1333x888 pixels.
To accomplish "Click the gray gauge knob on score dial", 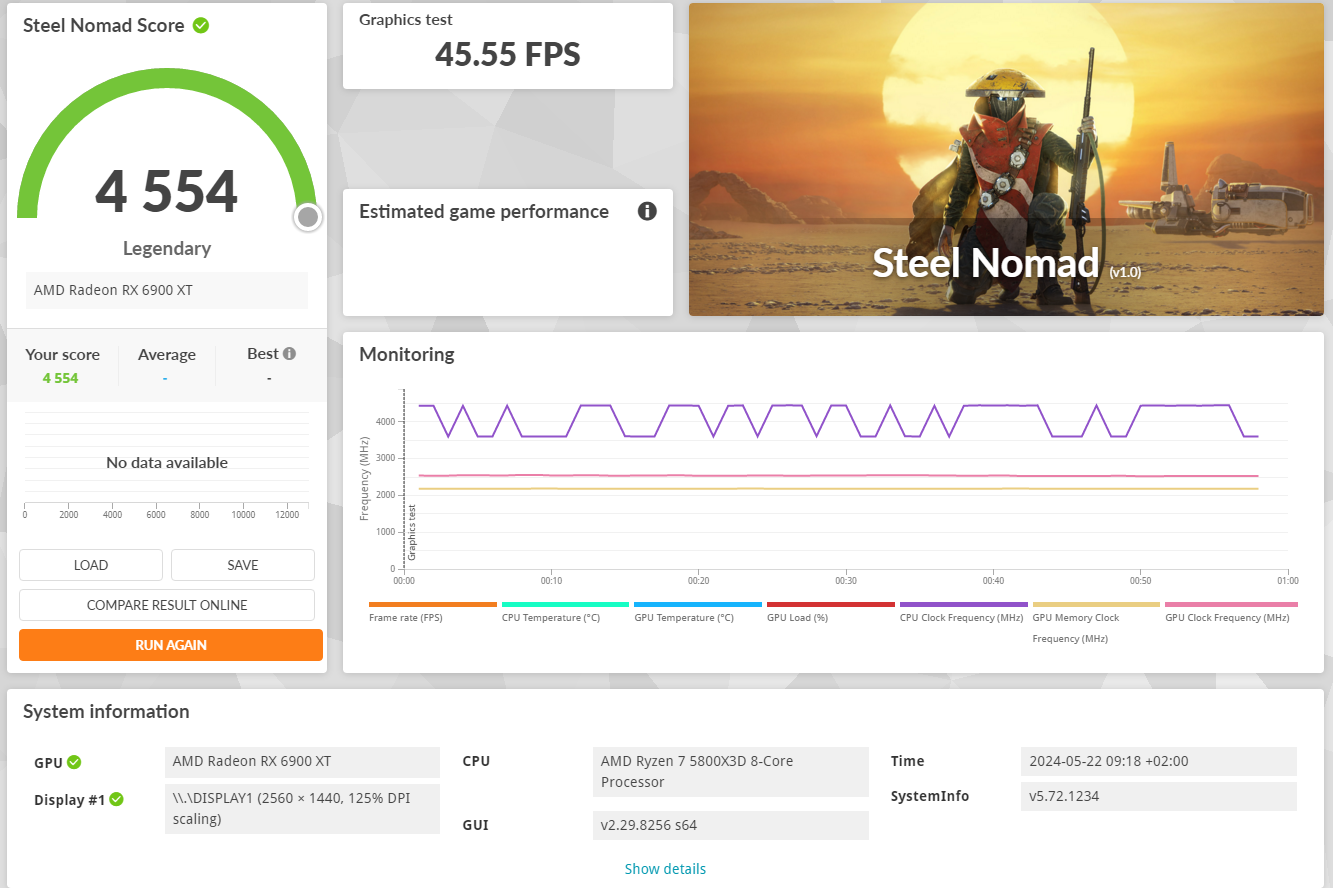I will point(308,217).
